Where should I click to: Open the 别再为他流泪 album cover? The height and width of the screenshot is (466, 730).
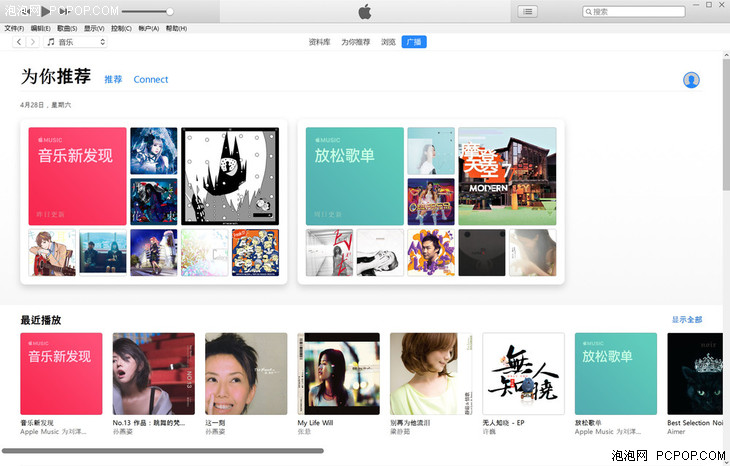coord(431,373)
